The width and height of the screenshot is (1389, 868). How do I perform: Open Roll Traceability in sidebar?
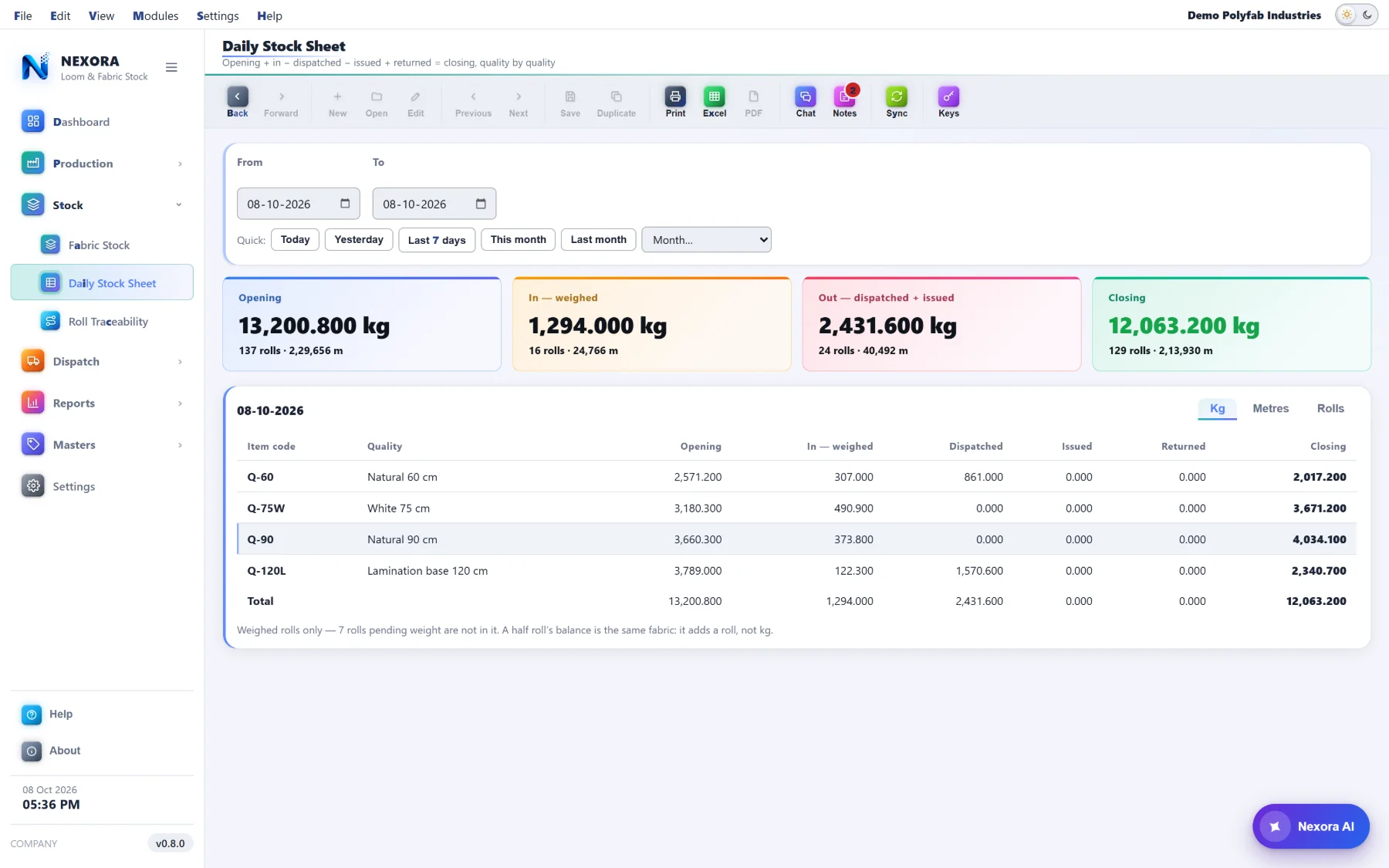pyautogui.click(x=102, y=322)
